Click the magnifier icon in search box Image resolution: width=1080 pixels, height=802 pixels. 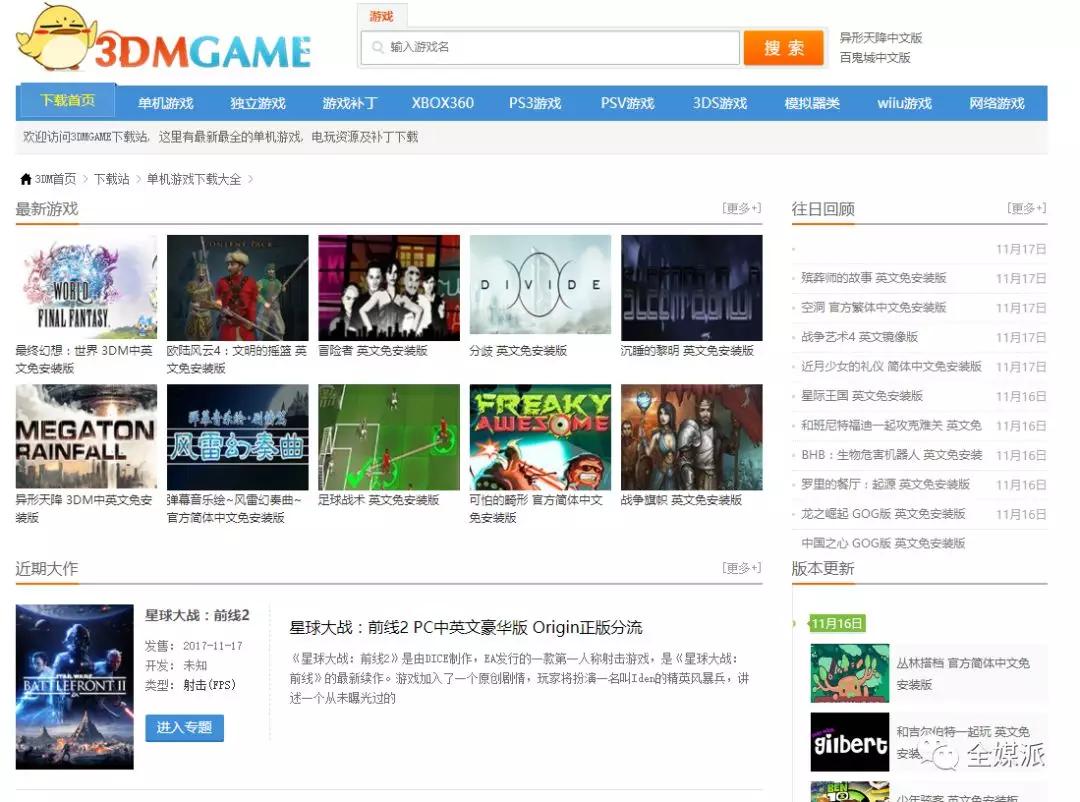(377, 47)
